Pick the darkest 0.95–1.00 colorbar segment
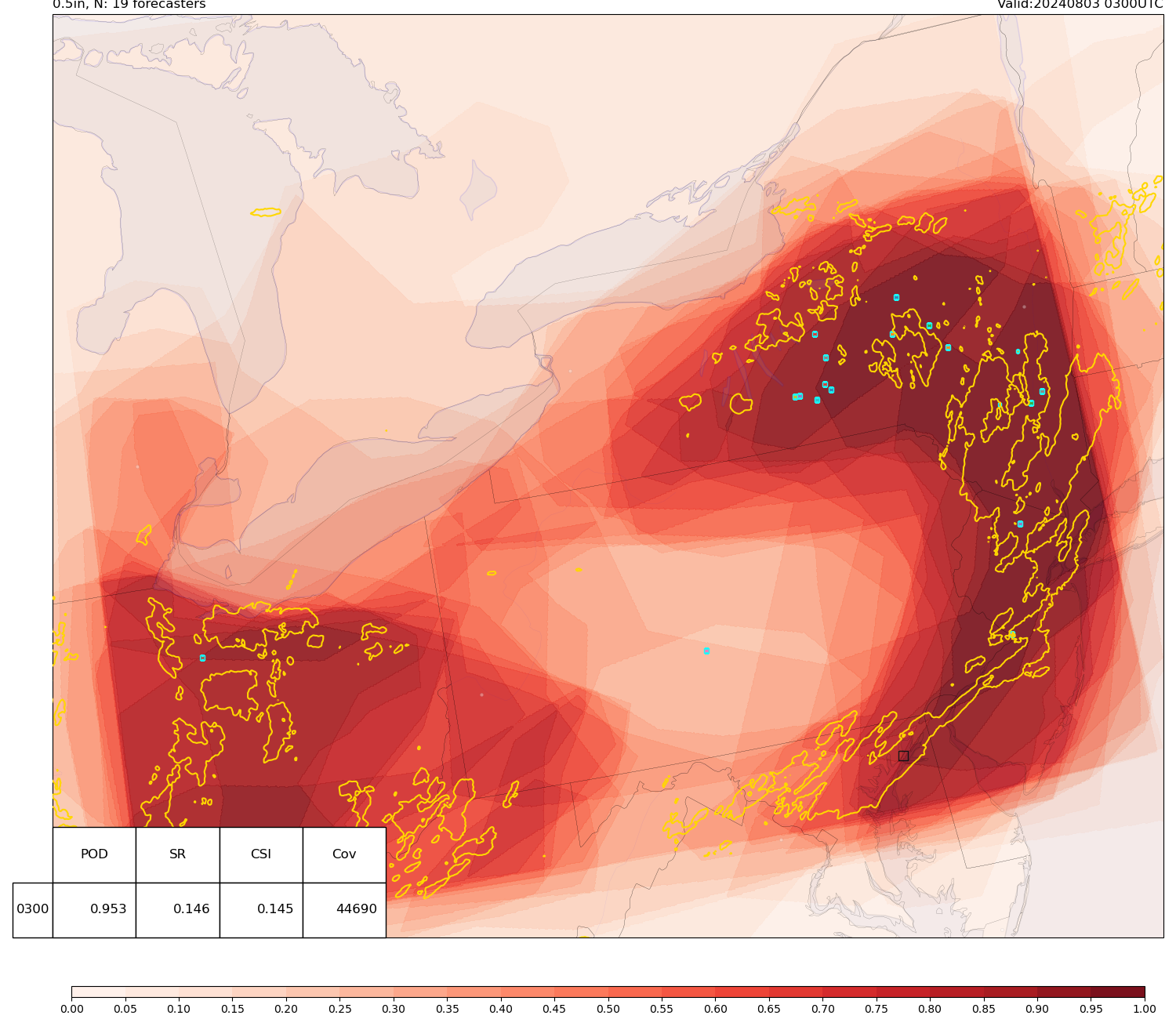The image size is (1176, 1019). pyautogui.click(x=1118, y=992)
